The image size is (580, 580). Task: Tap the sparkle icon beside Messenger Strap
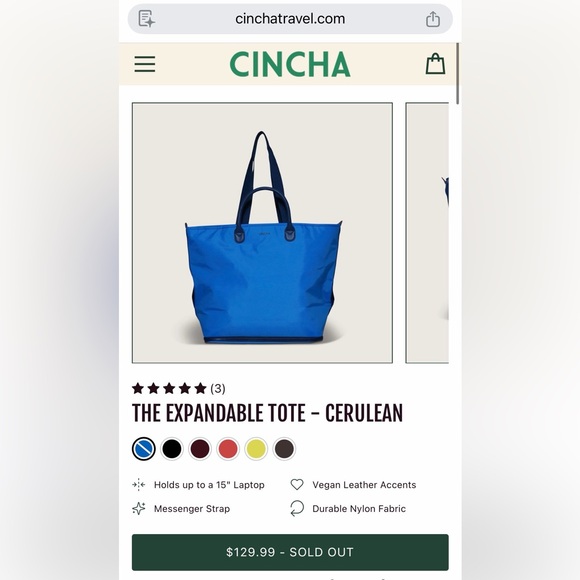pos(139,509)
